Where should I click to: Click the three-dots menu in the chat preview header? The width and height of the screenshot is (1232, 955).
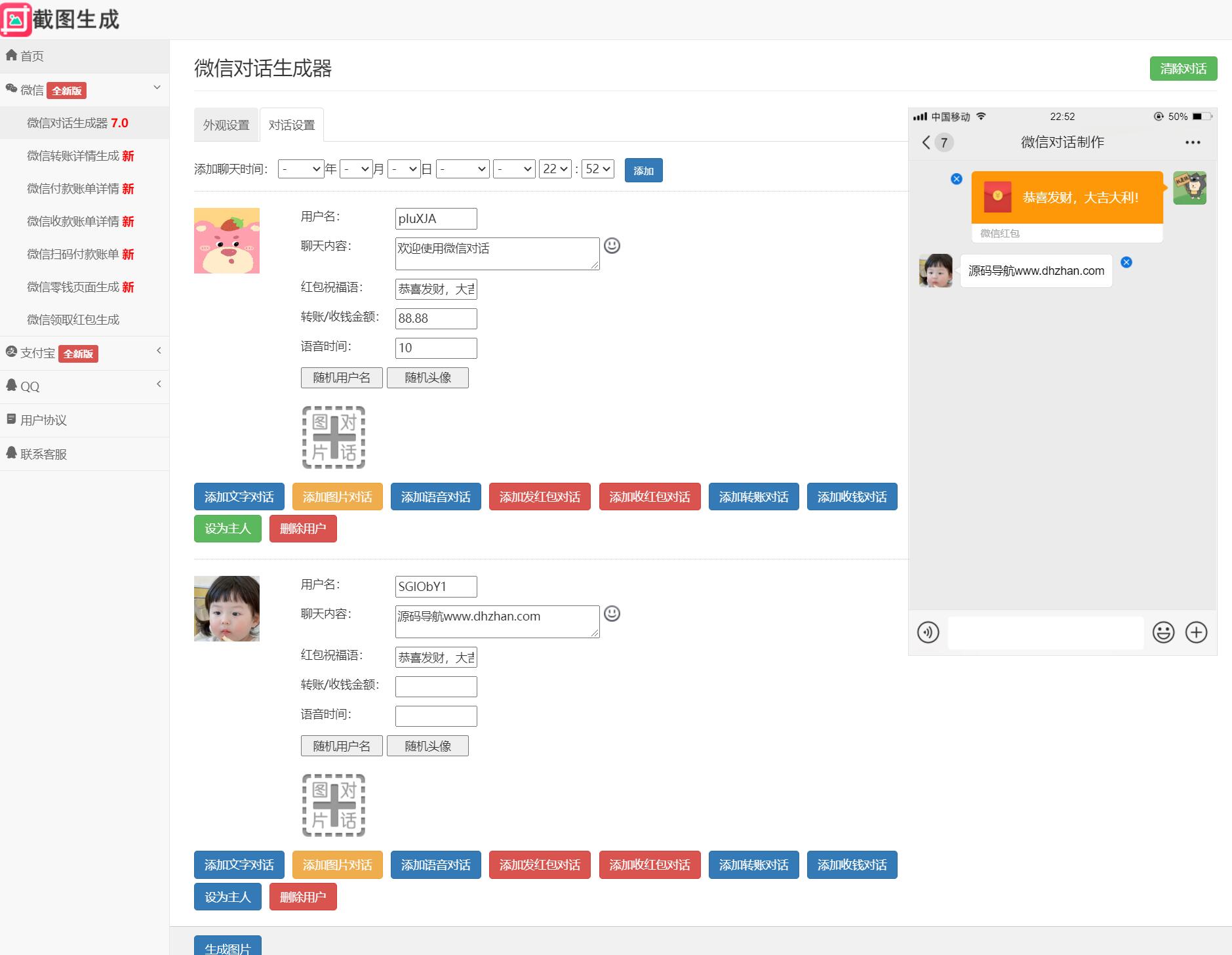pyautogui.click(x=1193, y=142)
